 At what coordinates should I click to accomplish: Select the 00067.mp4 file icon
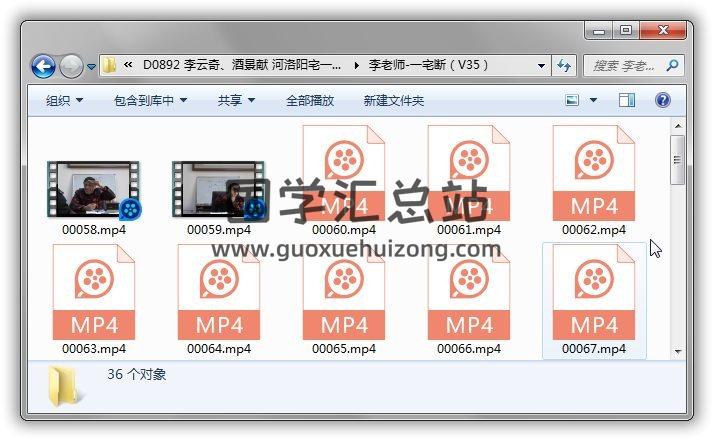pyautogui.click(x=594, y=292)
